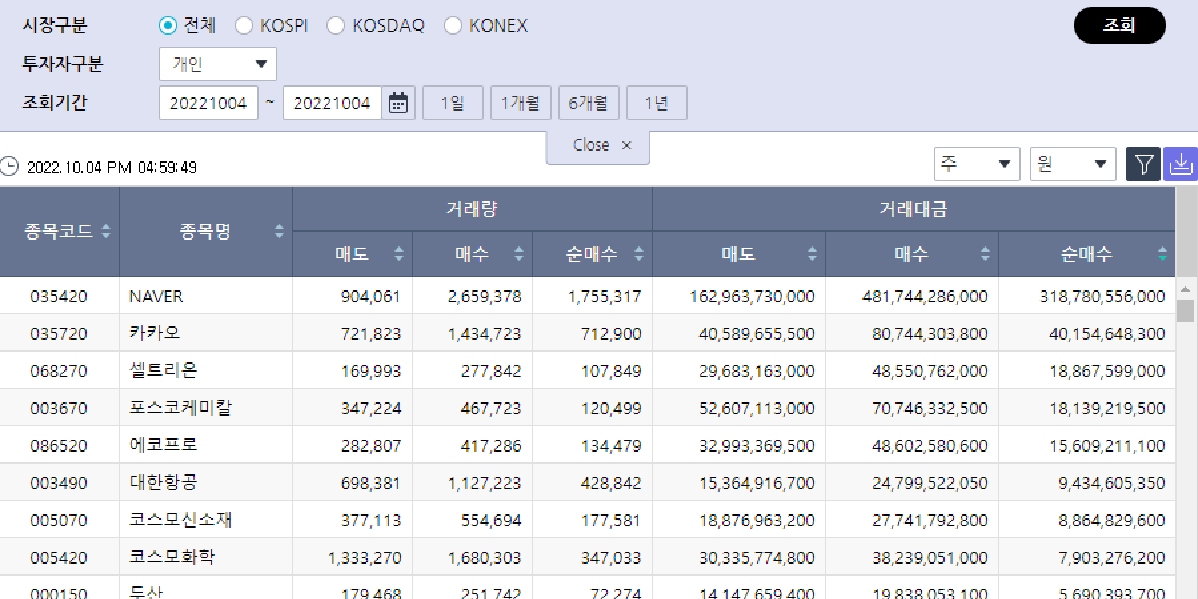The width and height of the screenshot is (1198, 599).
Task: Open the filter options icon
Action: click(x=1143, y=163)
